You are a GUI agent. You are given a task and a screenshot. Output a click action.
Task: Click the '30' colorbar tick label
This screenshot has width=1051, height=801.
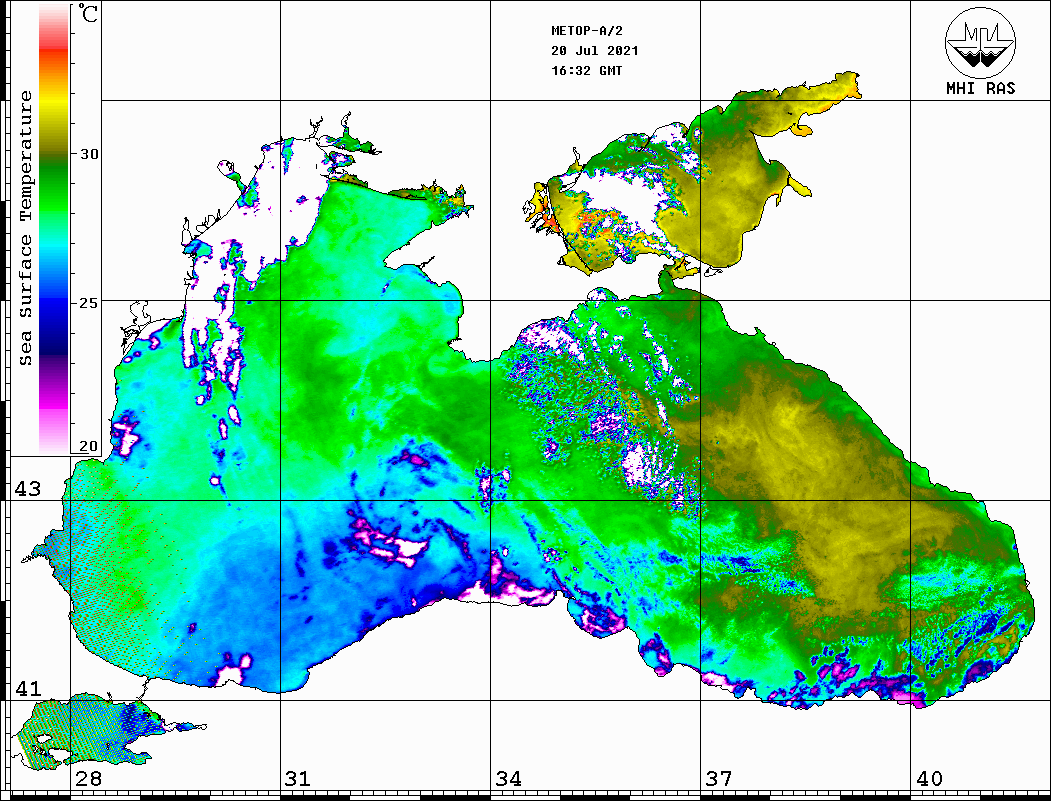[x=89, y=154]
